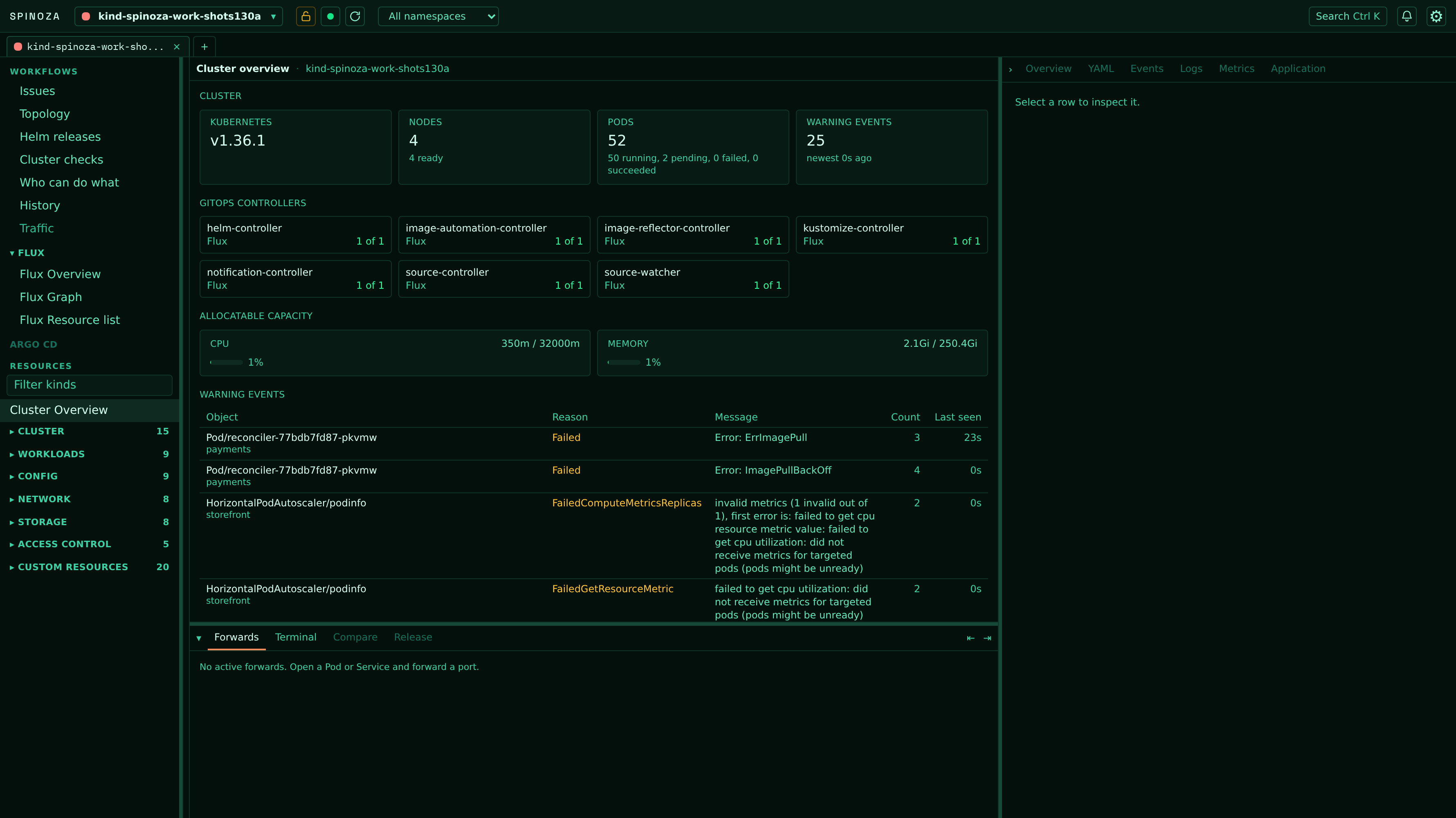Select the Terminal bottom tab

tap(296, 637)
